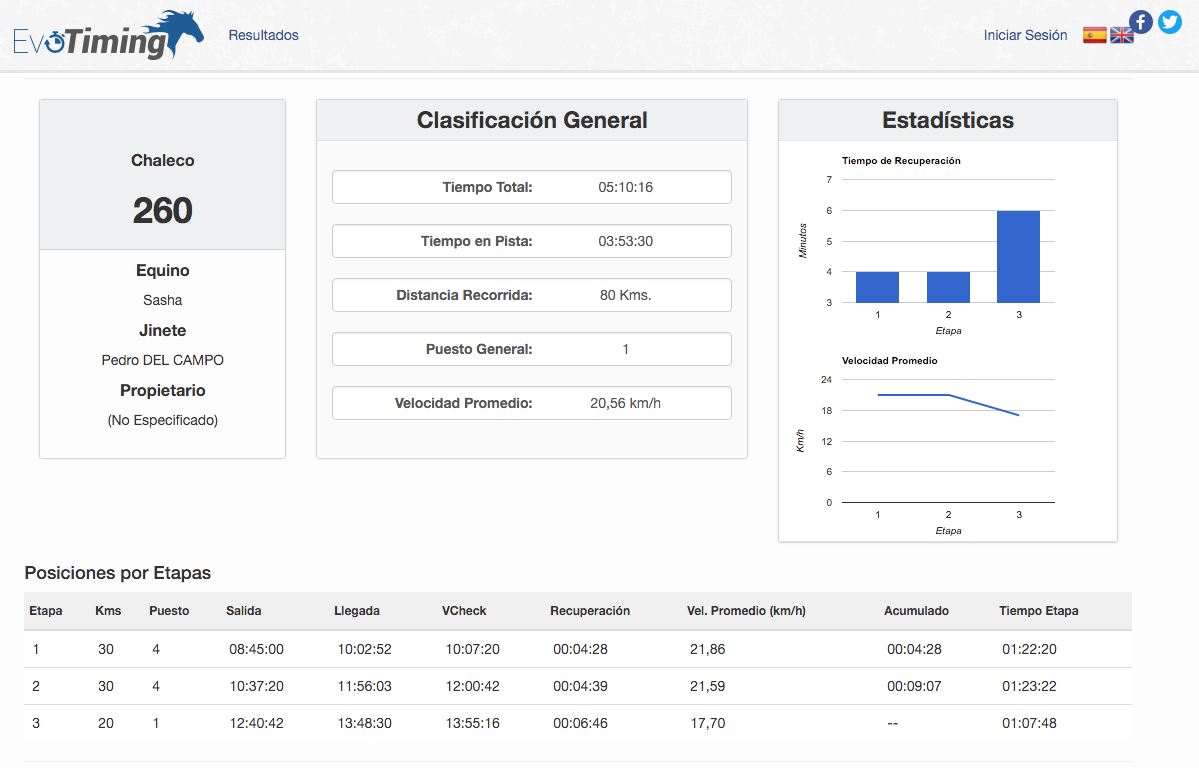This screenshot has height=768, width=1199.
Task: Click the EvoTiming horse logo
Action: point(108,34)
